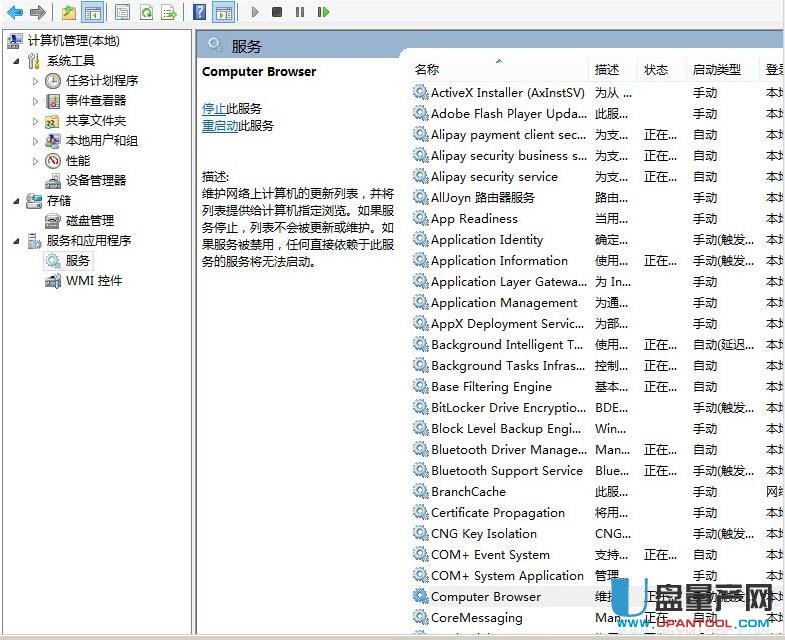This screenshot has height=640, width=785.
Task: Select the CNG Key Isolation service
Action: tap(597, 534)
